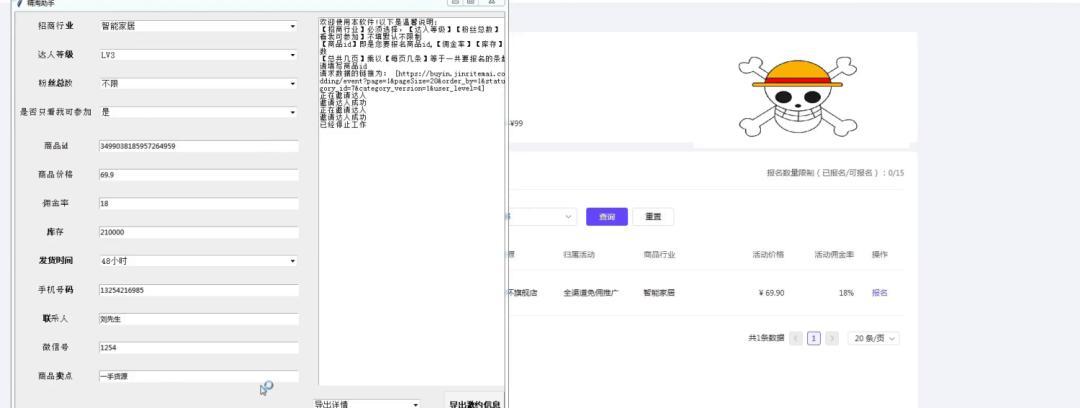Viewport: 1080px width, 408px height.
Task: Click the feather app icon in the title bar
Action: (19, 3)
